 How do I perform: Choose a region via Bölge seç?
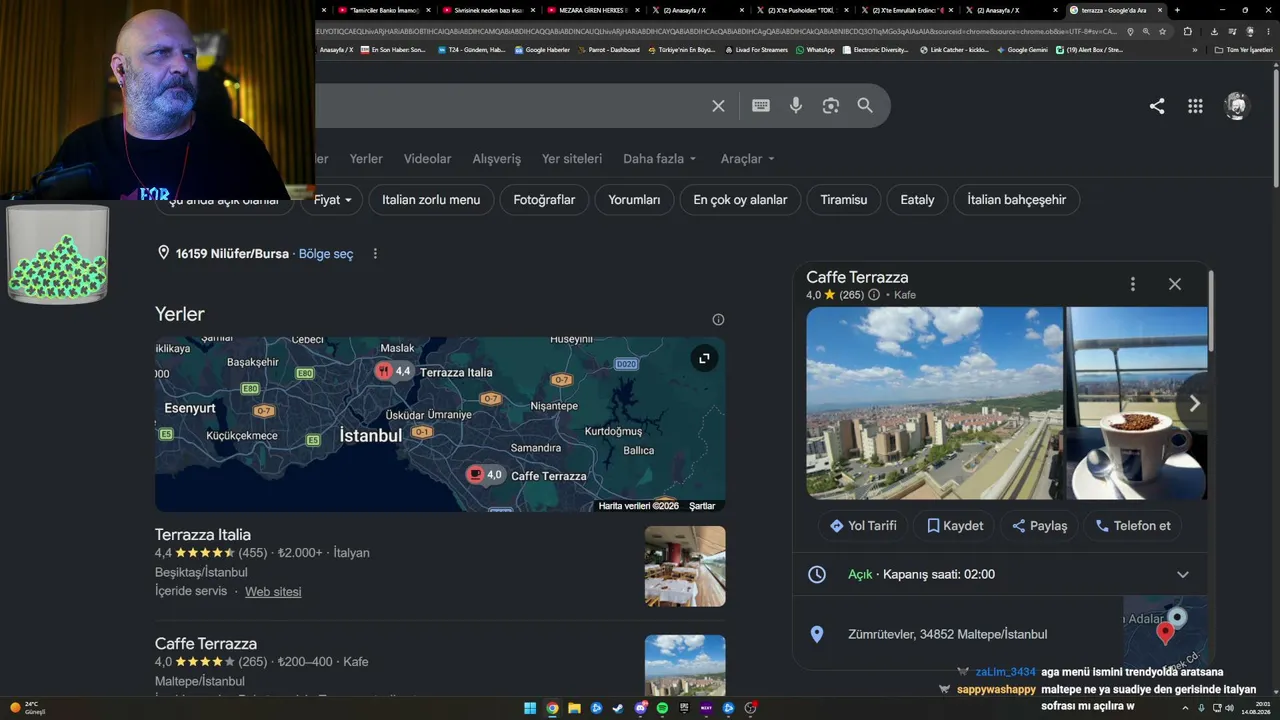[326, 254]
